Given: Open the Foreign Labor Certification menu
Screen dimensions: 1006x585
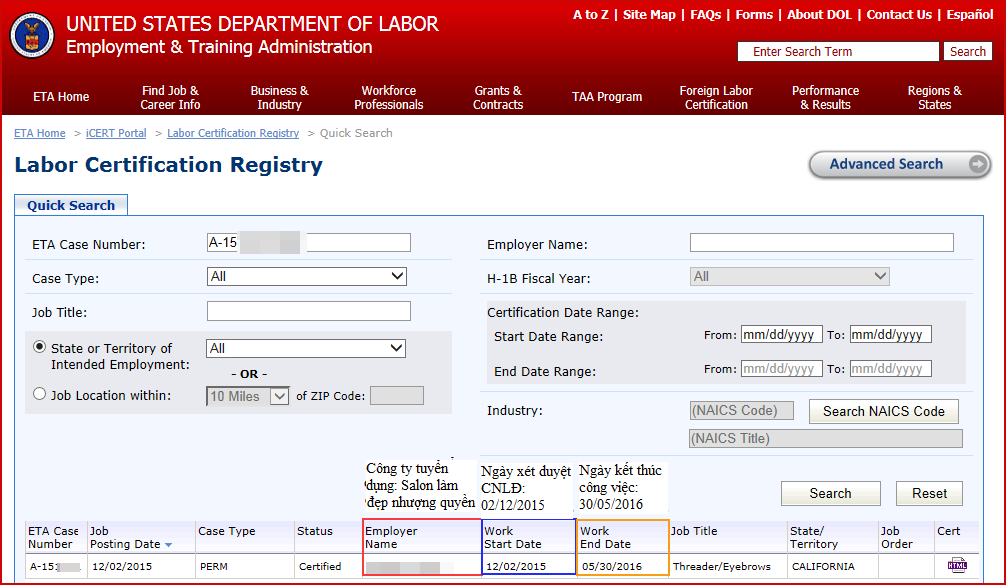Looking at the screenshot, I should pyautogui.click(x=716, y=97).
